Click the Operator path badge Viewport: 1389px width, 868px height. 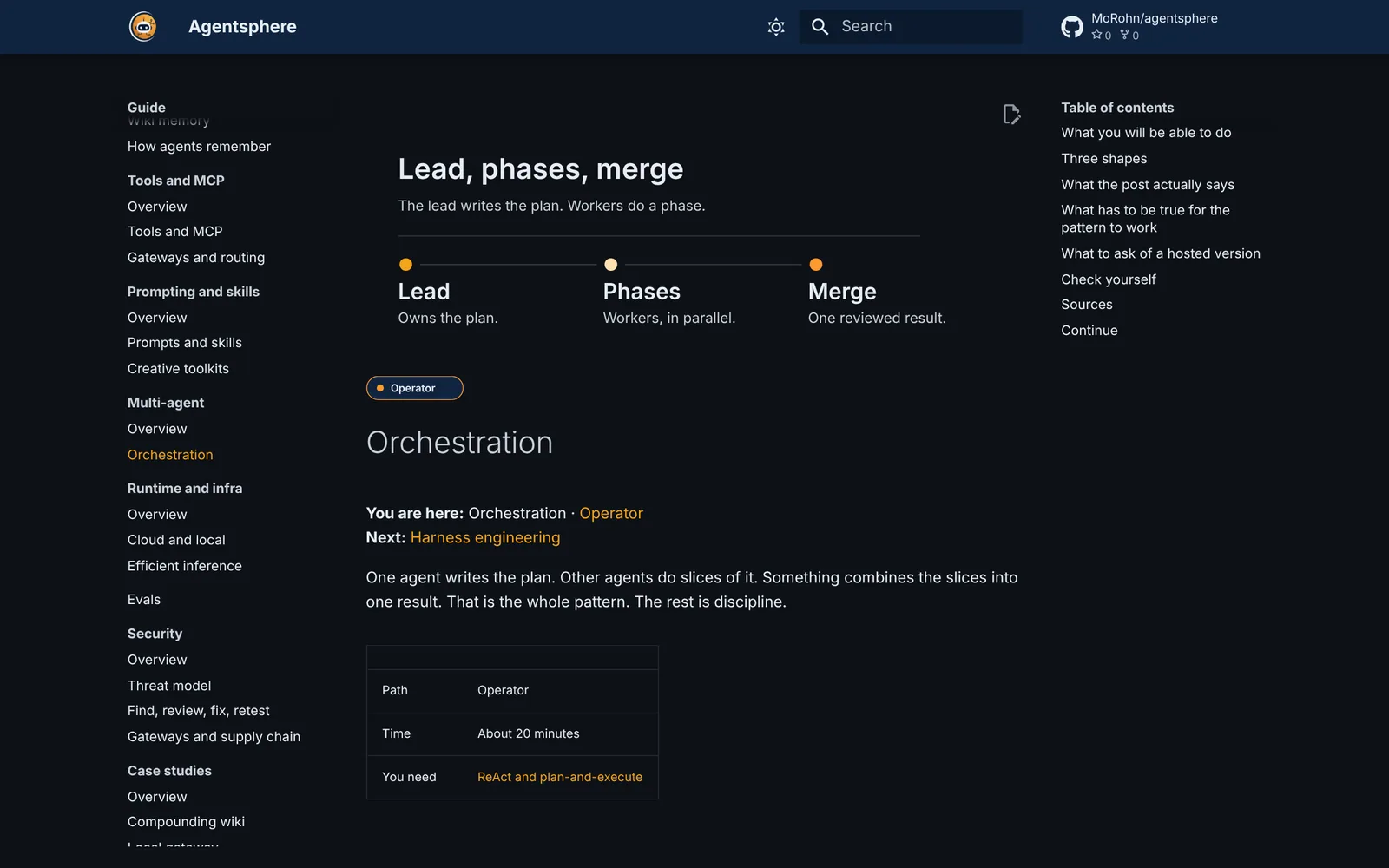415,388
